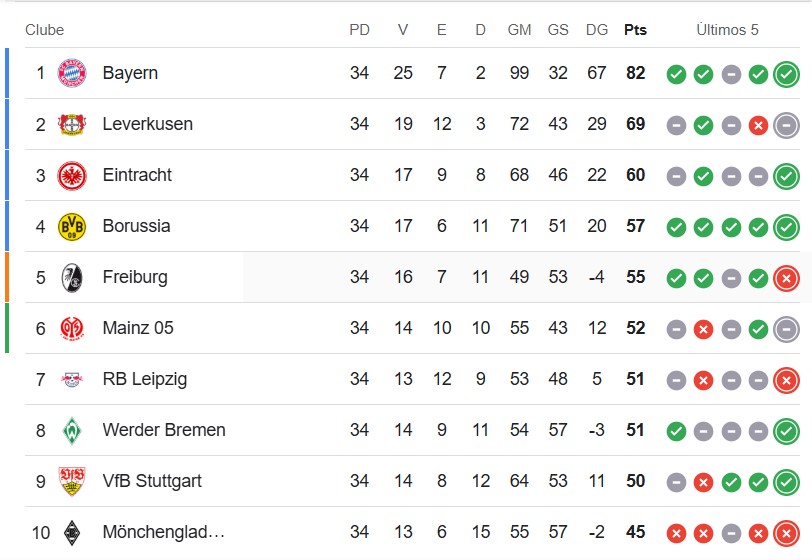
Task: Click the Werder Bremen green diamond crest
Action: [x=71, y=430]
